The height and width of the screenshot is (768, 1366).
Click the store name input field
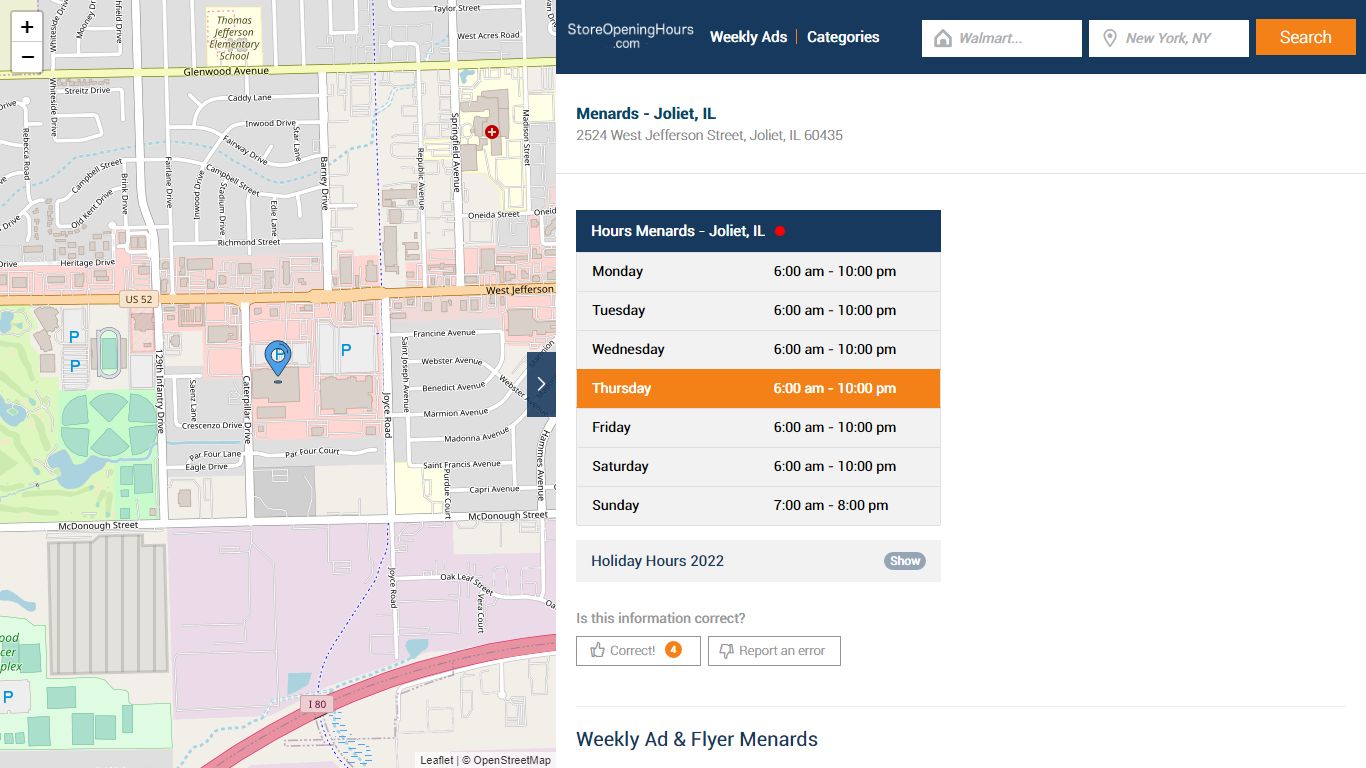pyautogui.click(x=1002, y=38)
